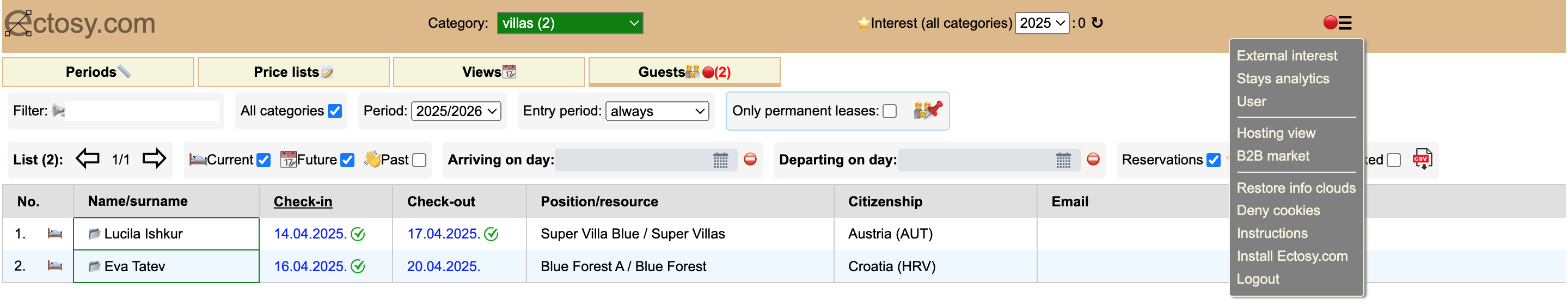The image size is (1568, 306).
Task: Go to next list page arrow
Action: point(154,160)
